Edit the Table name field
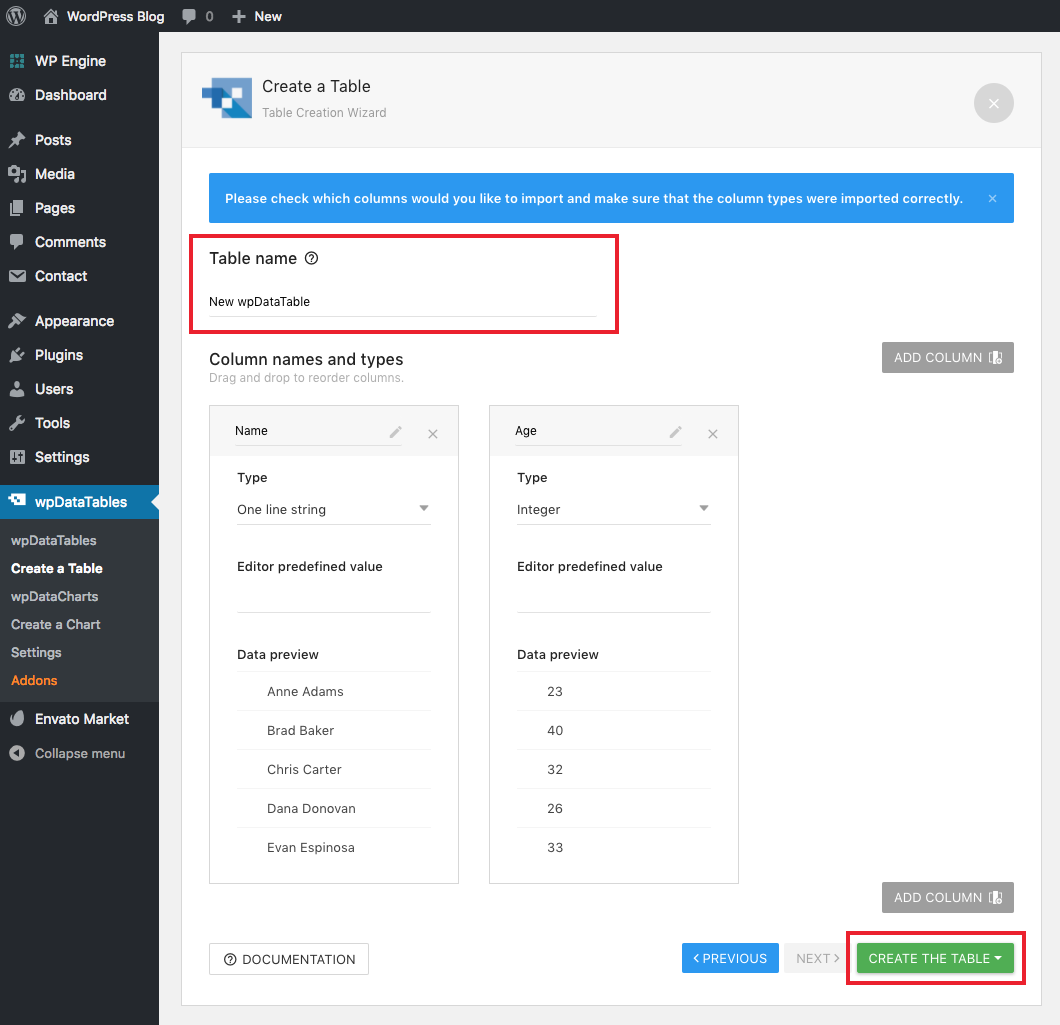This screenshot has width=1060, height=1025. pyautogui.click(x=402, y=302)
